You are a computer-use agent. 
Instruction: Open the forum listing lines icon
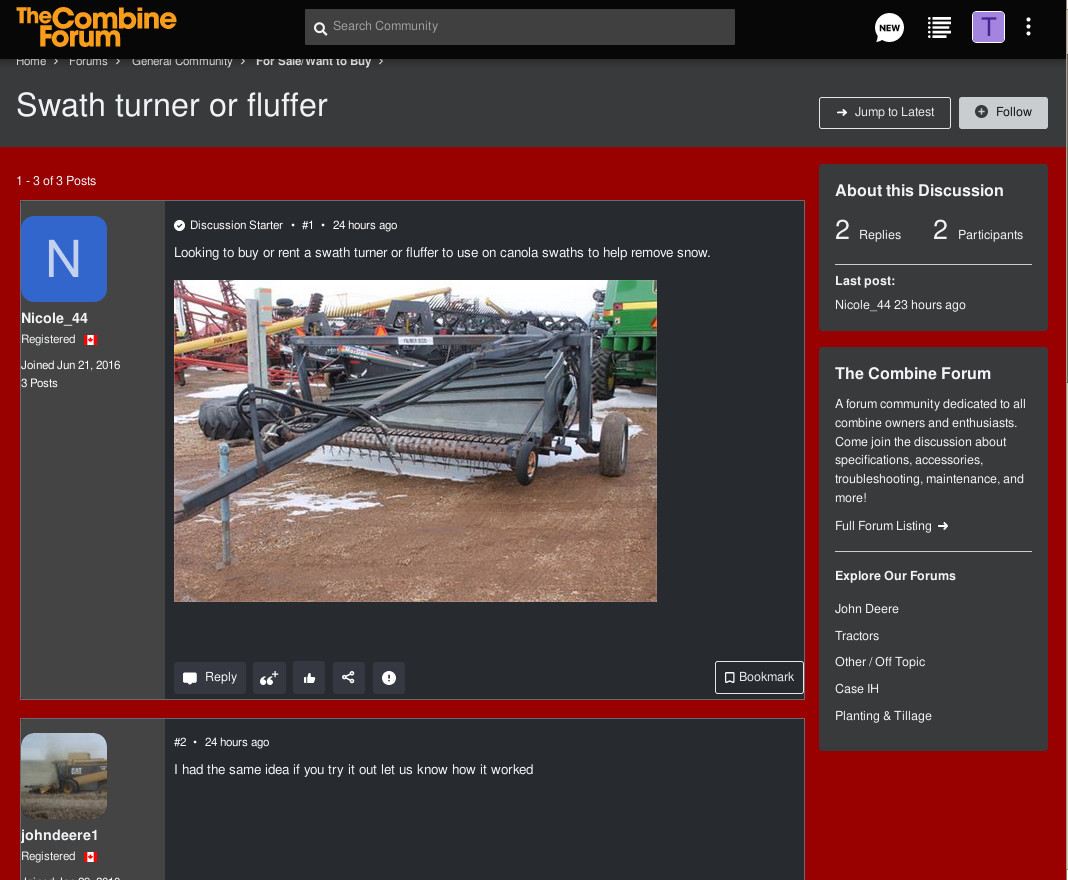coord(939,28)
